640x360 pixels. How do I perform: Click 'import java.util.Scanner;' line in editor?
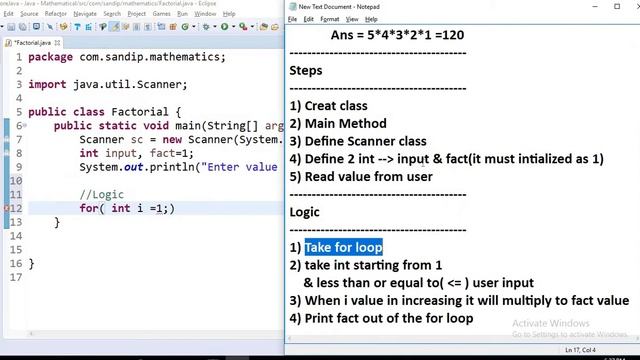108,84
